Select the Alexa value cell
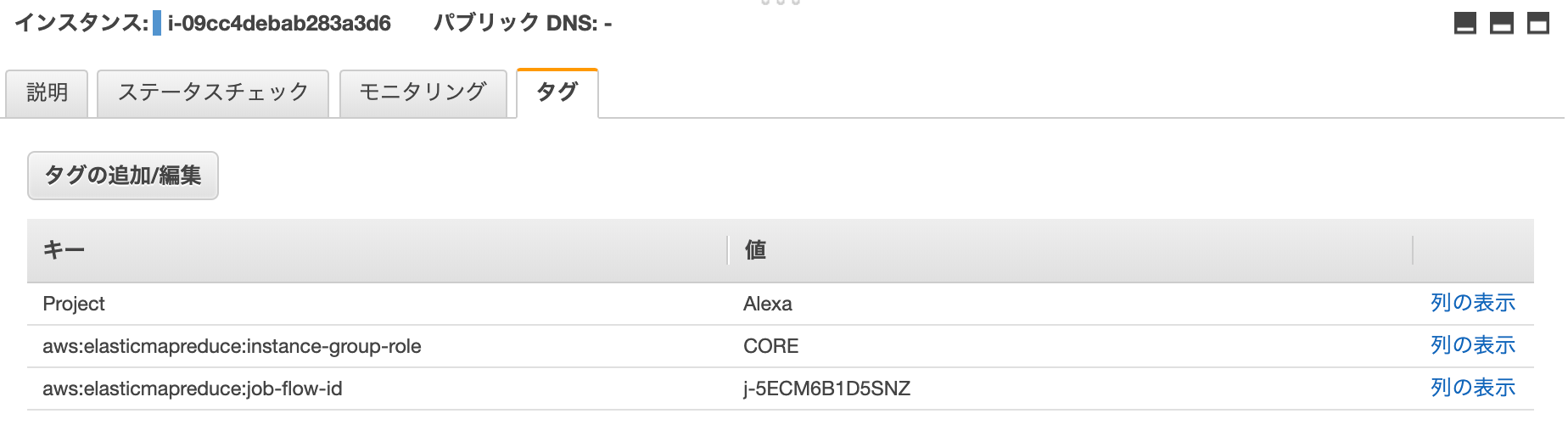Viewport: 1568px width, 436px height. (768, 304)
